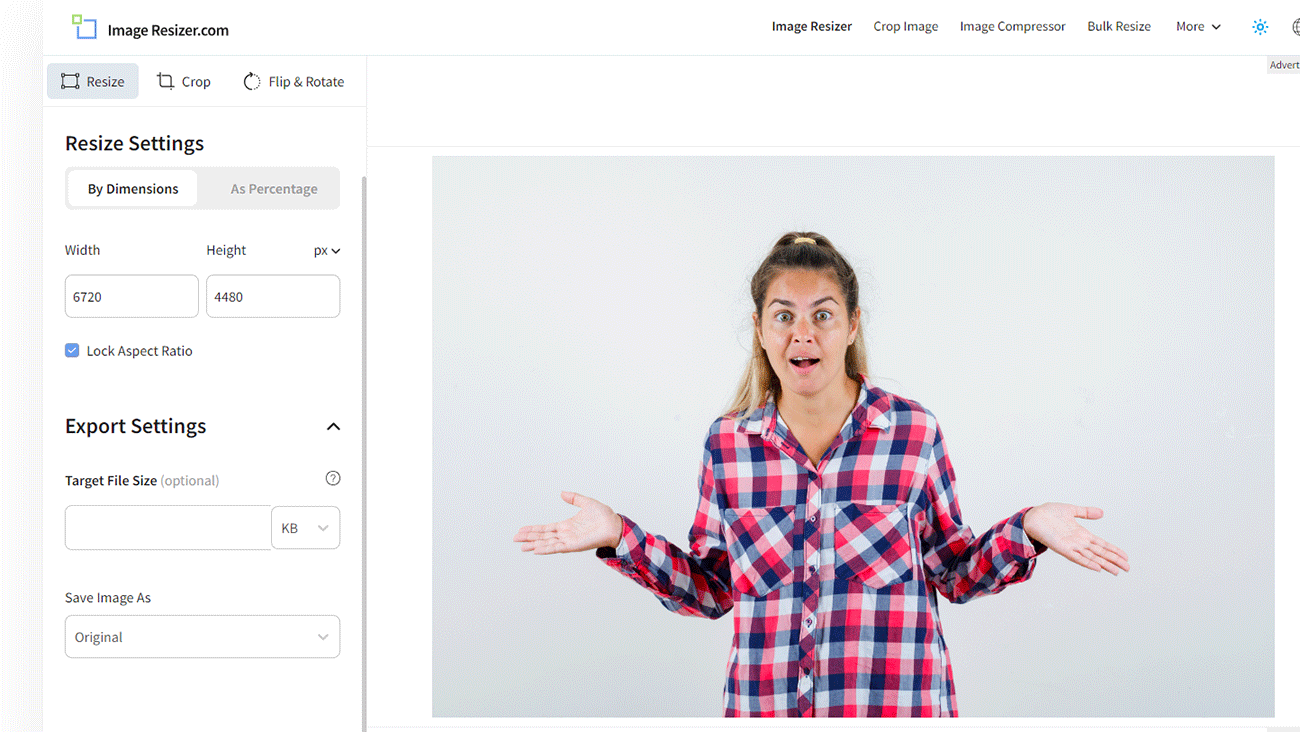Open the Image Resizer nav link
This screenshot has width=1300, height=732.
(812, 27)
